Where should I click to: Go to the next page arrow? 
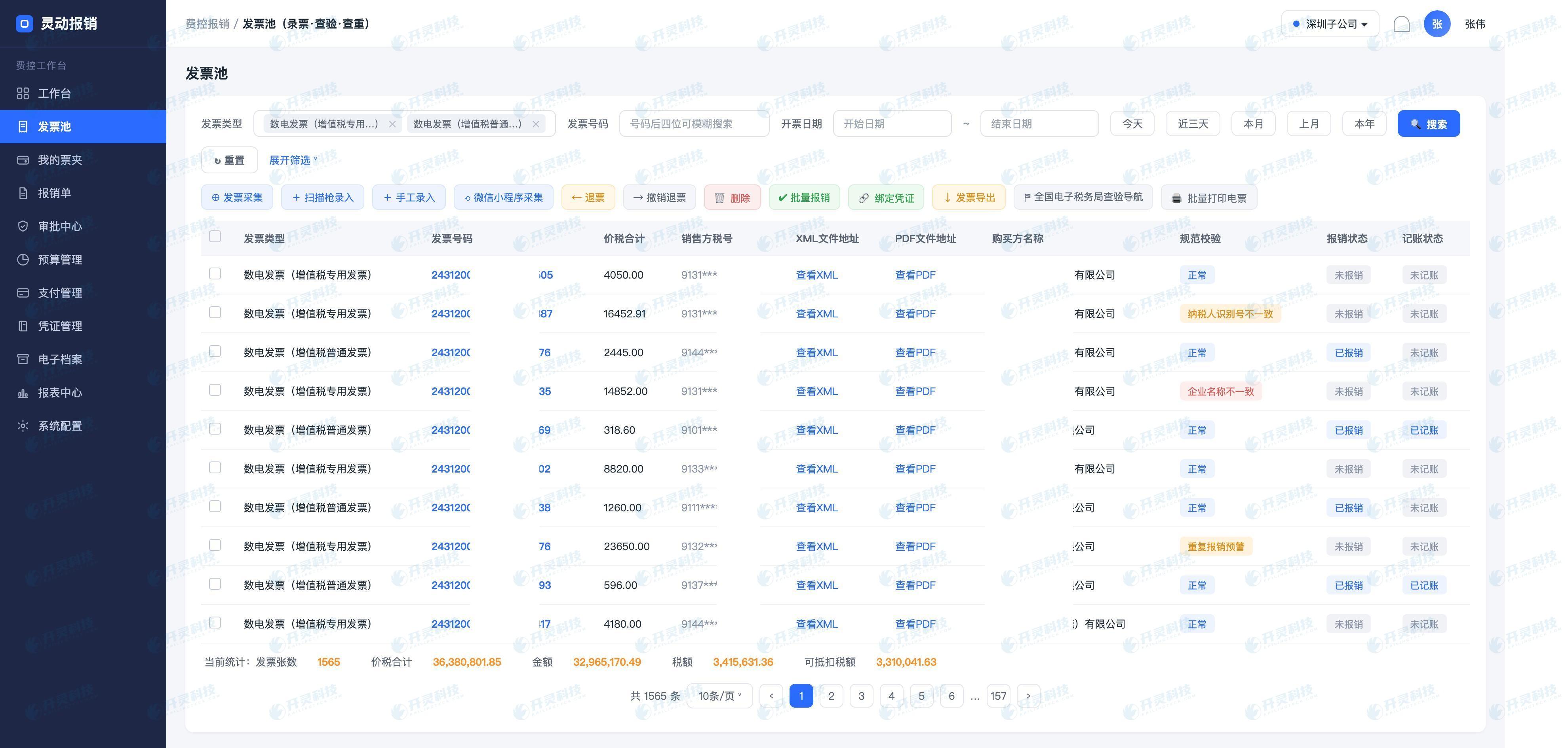pos(1028,696)
